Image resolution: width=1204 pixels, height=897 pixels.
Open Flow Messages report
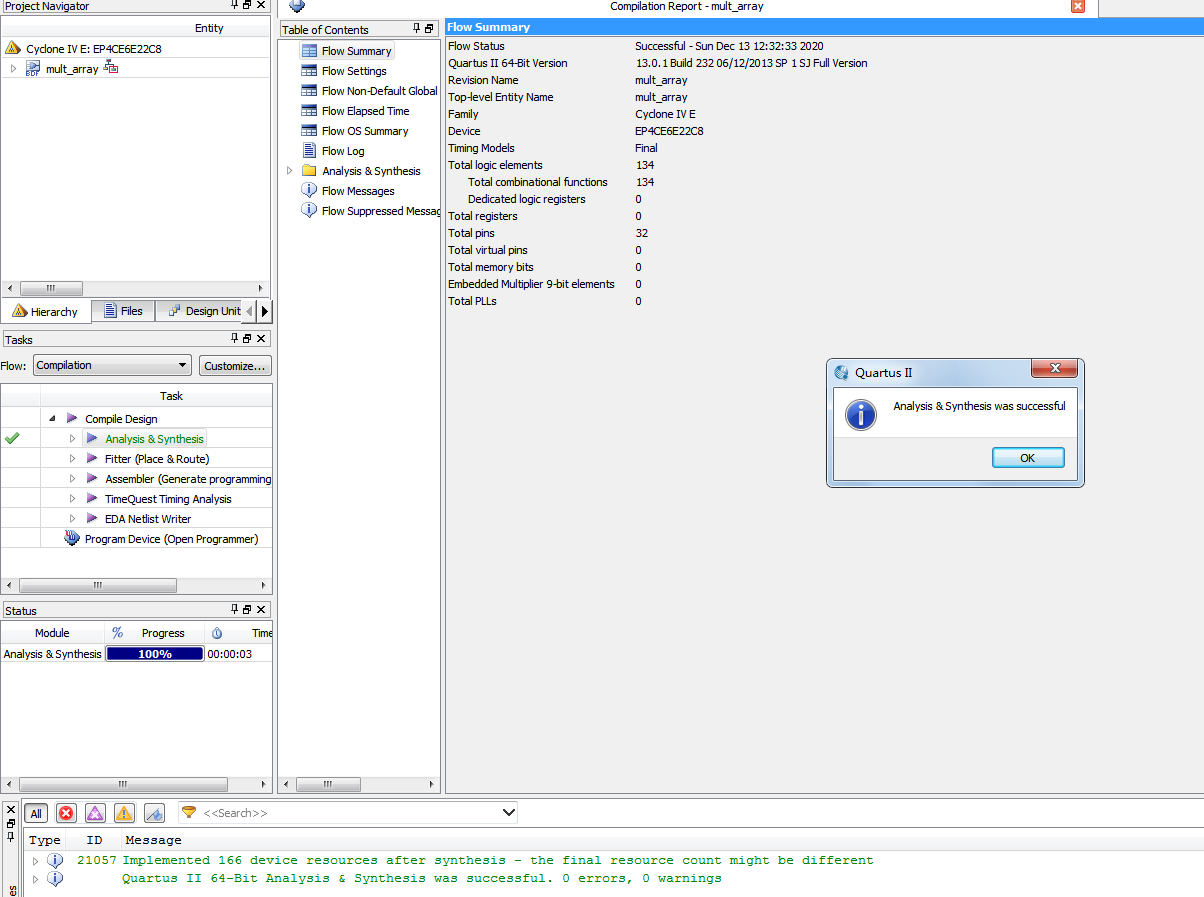(x=358, y=191)
